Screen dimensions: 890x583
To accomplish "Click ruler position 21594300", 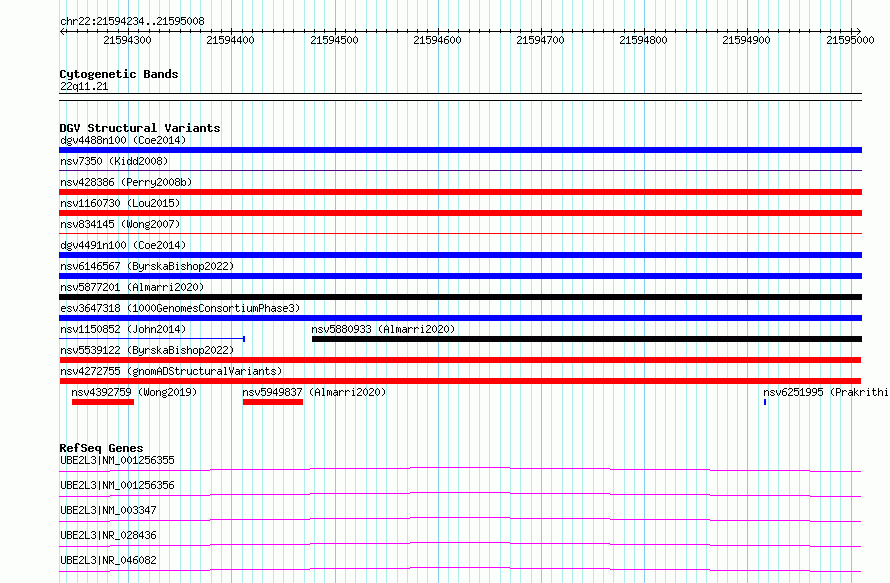I will click(x=127, y=40).
